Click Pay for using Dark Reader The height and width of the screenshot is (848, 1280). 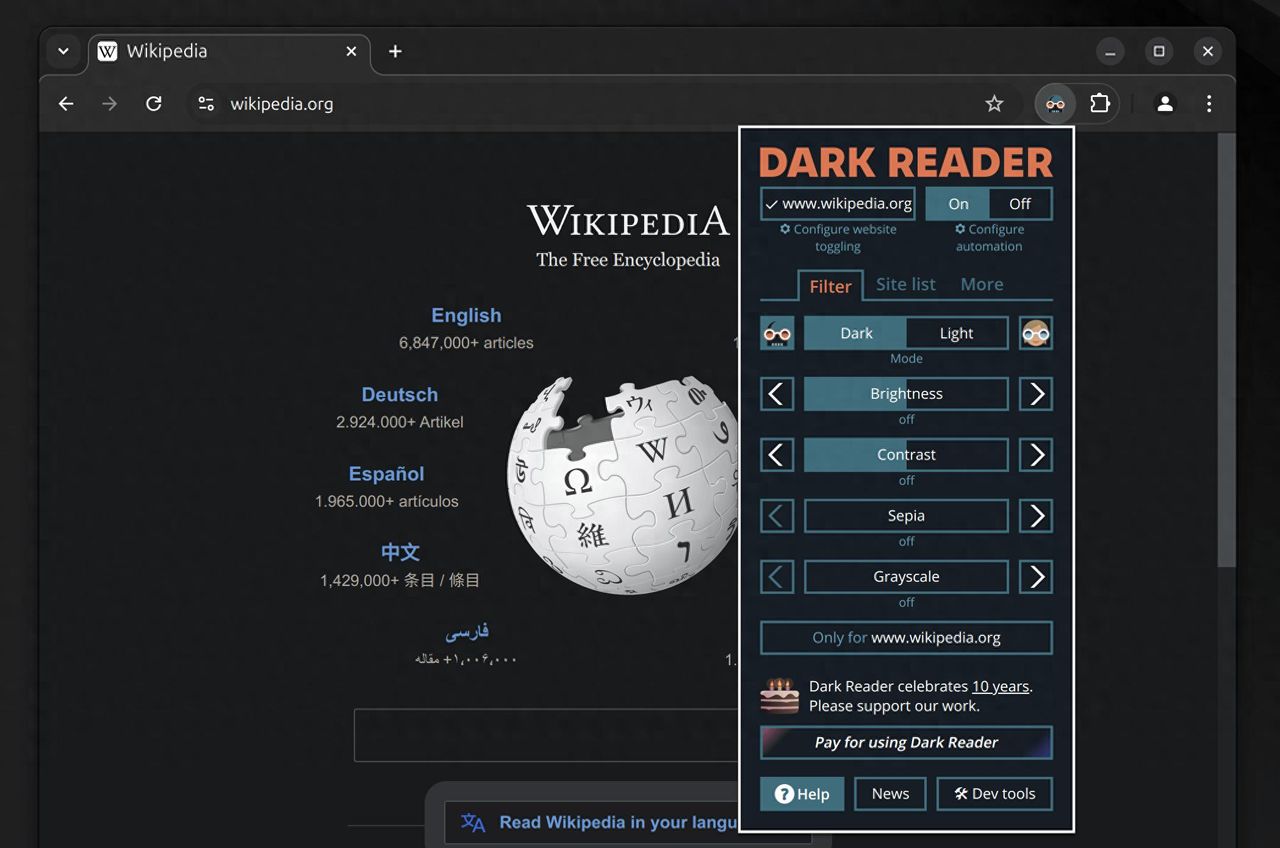[906, 743]
